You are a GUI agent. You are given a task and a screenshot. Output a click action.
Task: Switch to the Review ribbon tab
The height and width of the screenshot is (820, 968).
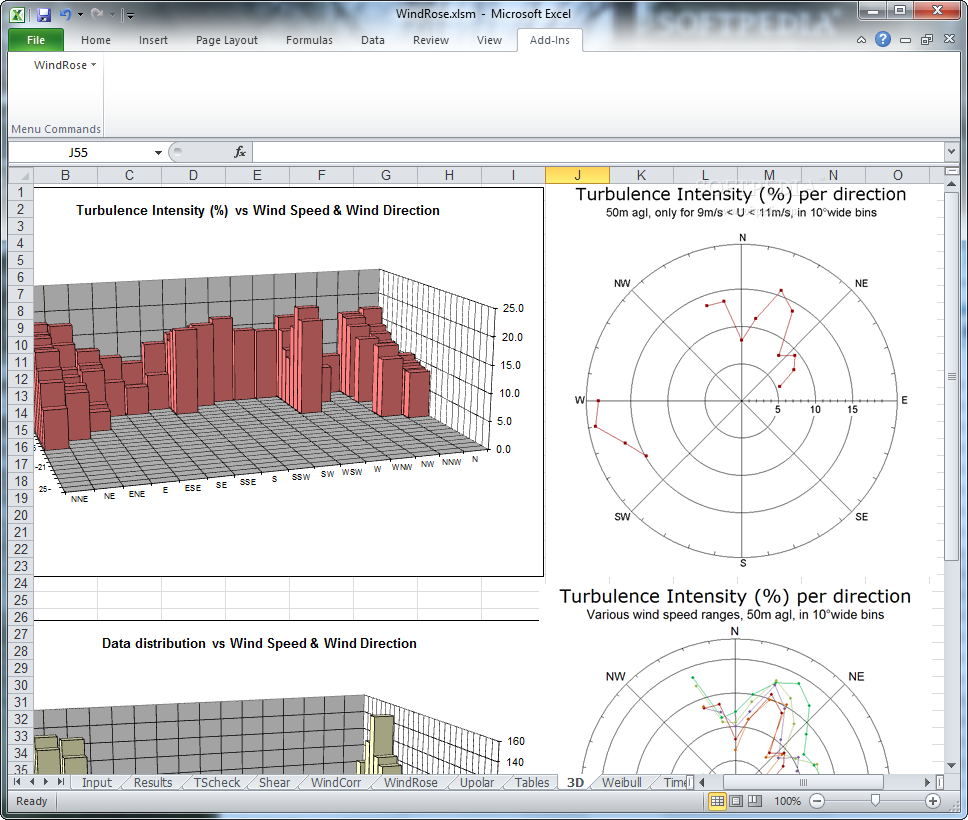coord(431,40)
